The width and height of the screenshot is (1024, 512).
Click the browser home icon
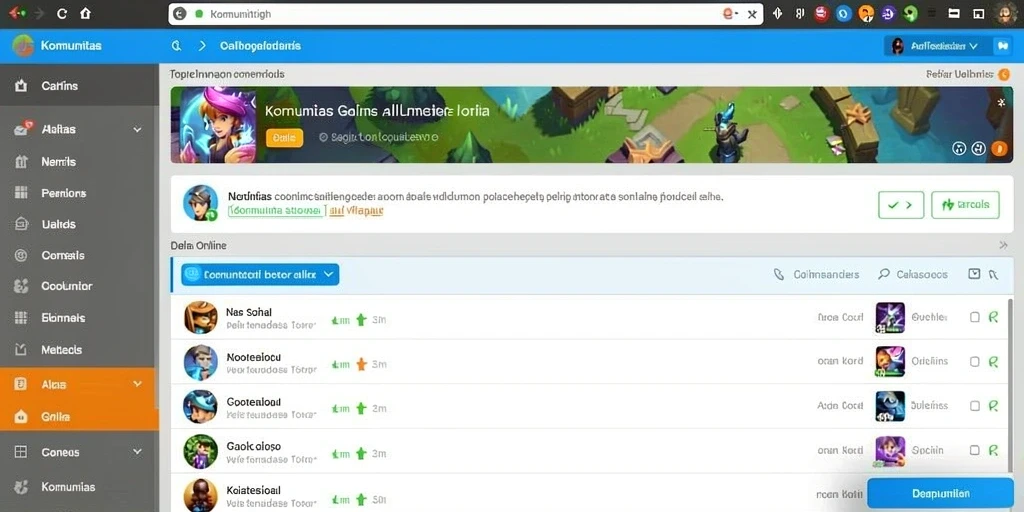[85, 13]
